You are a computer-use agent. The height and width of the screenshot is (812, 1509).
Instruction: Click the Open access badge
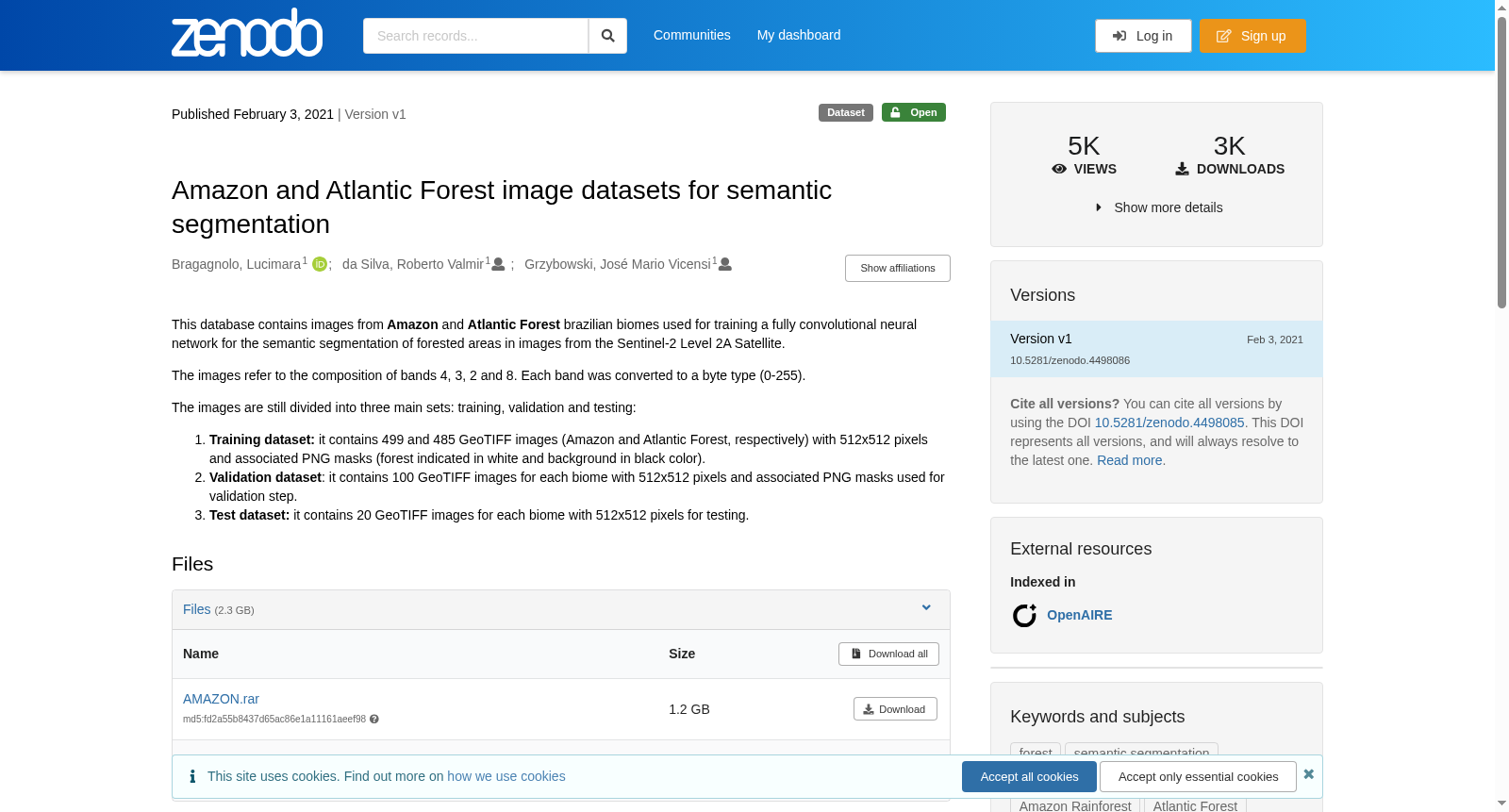tap(914, 112)
